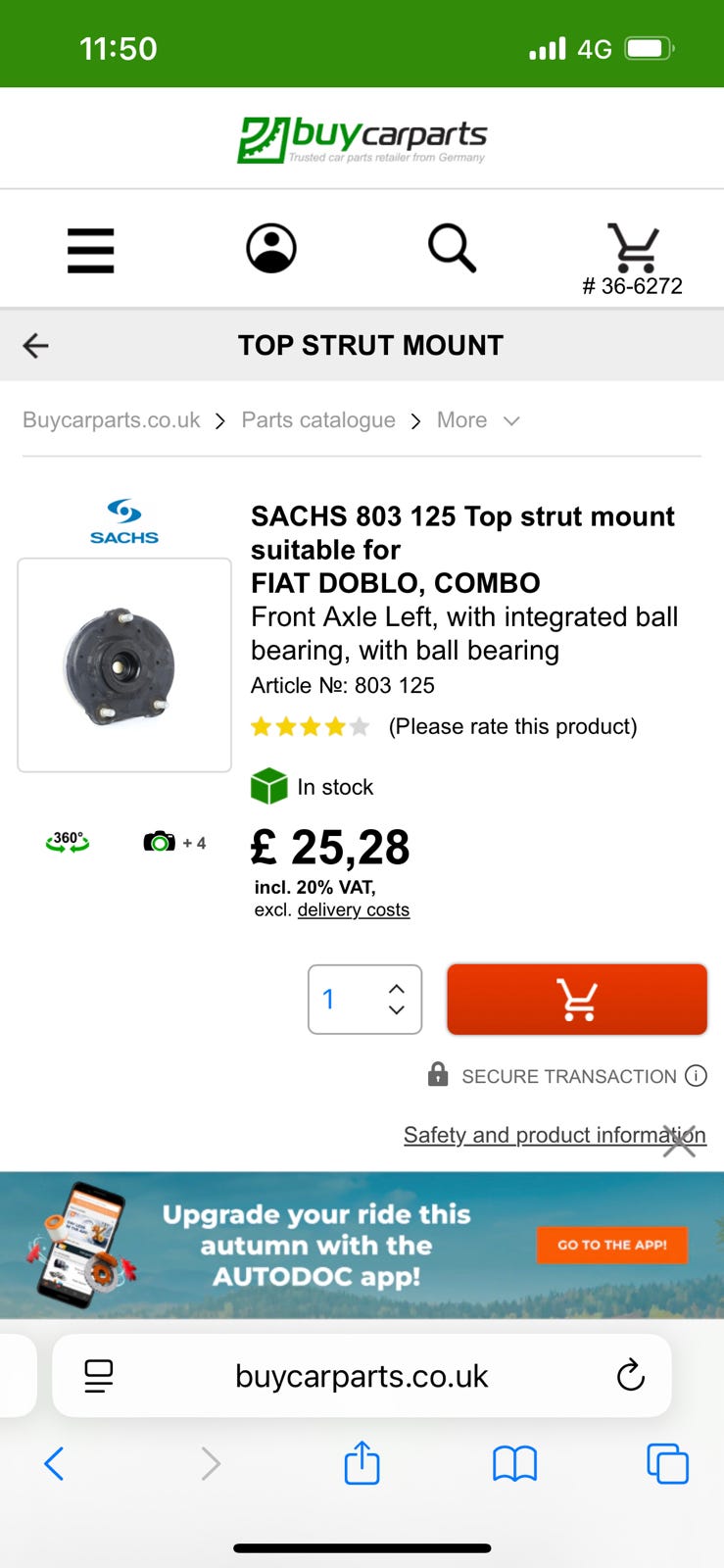
Task: Open the user account profile icon
Action: point(270,248)
